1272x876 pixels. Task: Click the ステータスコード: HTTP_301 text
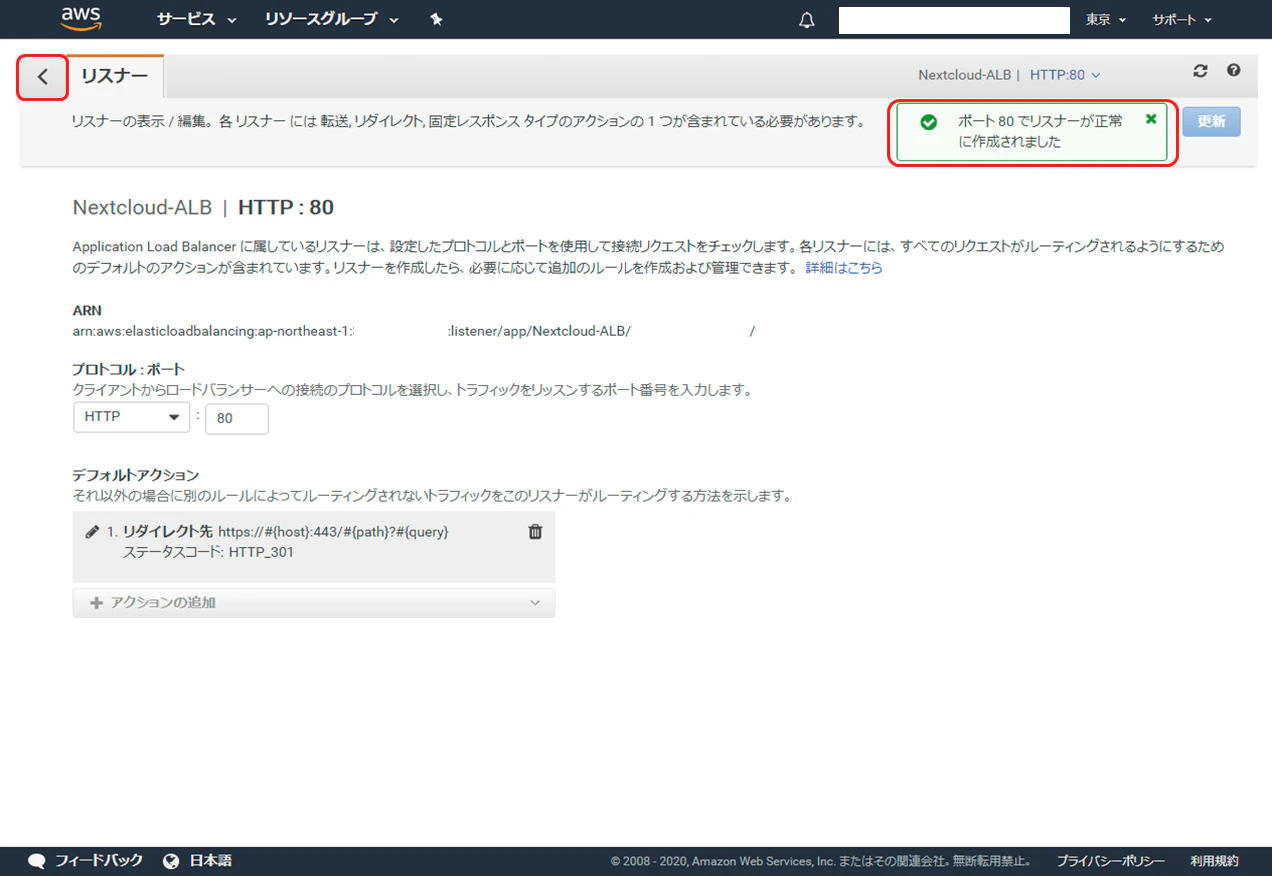point(208,552)
